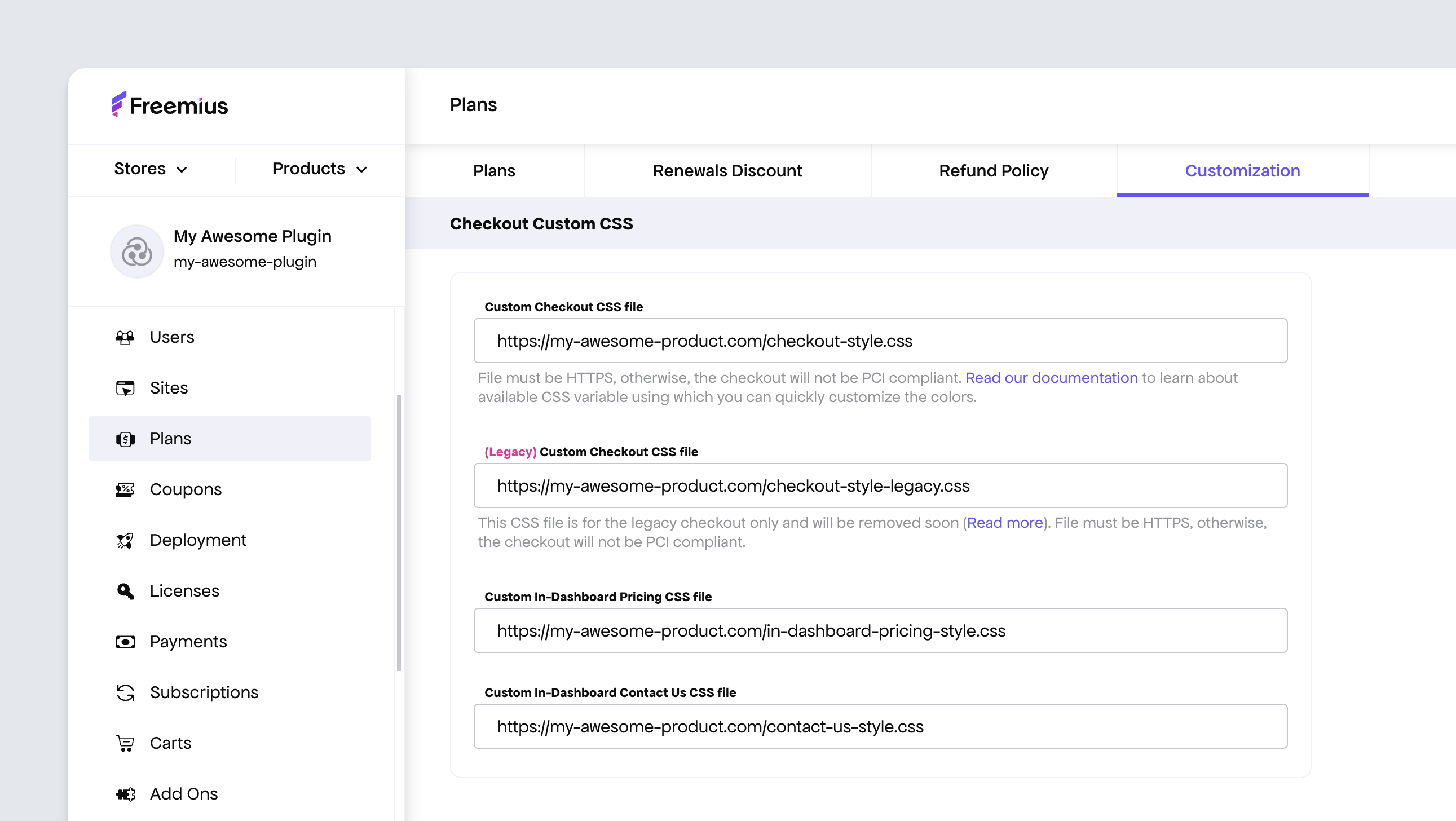Viewport: 1456px width, 821px height.
Task: Click the Payments cash icon
Action: (x=125, y=642)
